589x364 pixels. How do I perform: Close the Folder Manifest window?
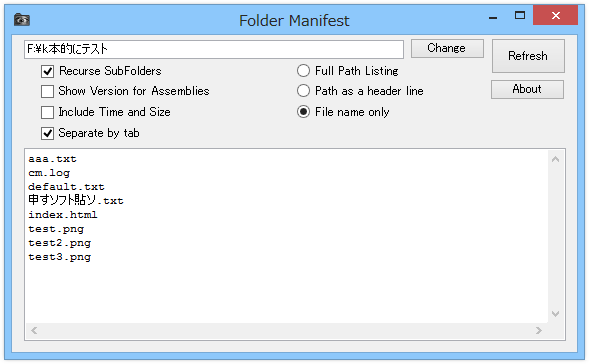click(555, 15)
